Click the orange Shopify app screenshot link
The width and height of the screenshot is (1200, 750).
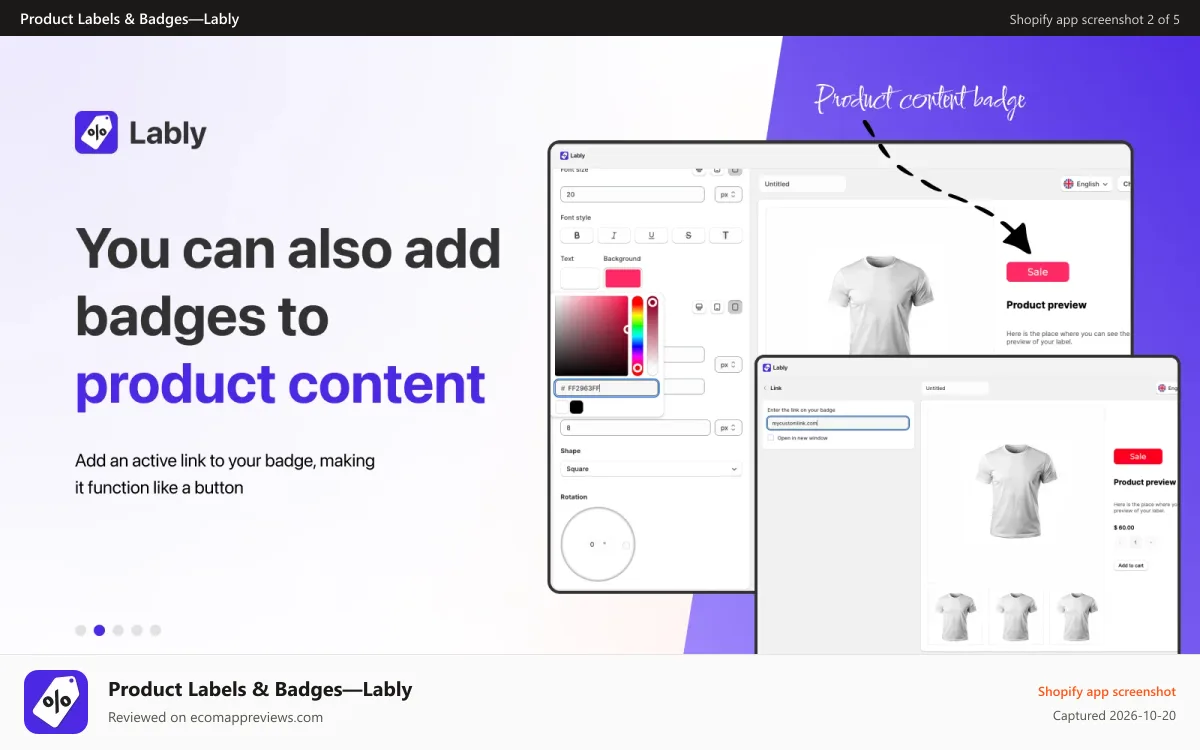[x=1106, y=692]
